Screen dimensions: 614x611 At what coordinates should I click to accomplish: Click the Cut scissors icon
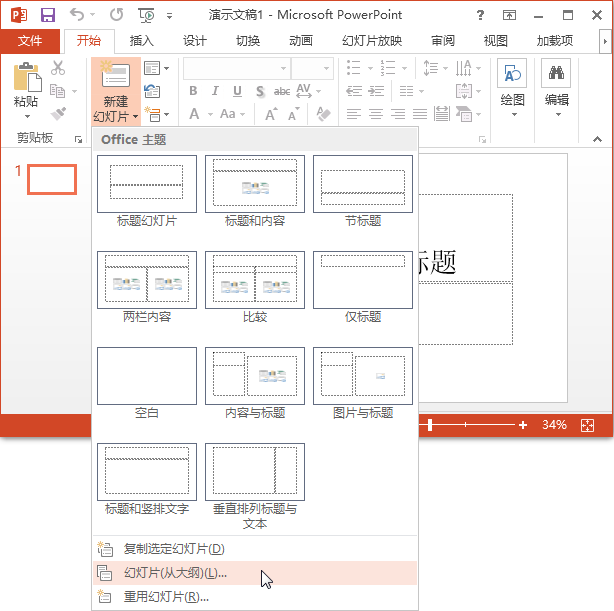(58, 68)
